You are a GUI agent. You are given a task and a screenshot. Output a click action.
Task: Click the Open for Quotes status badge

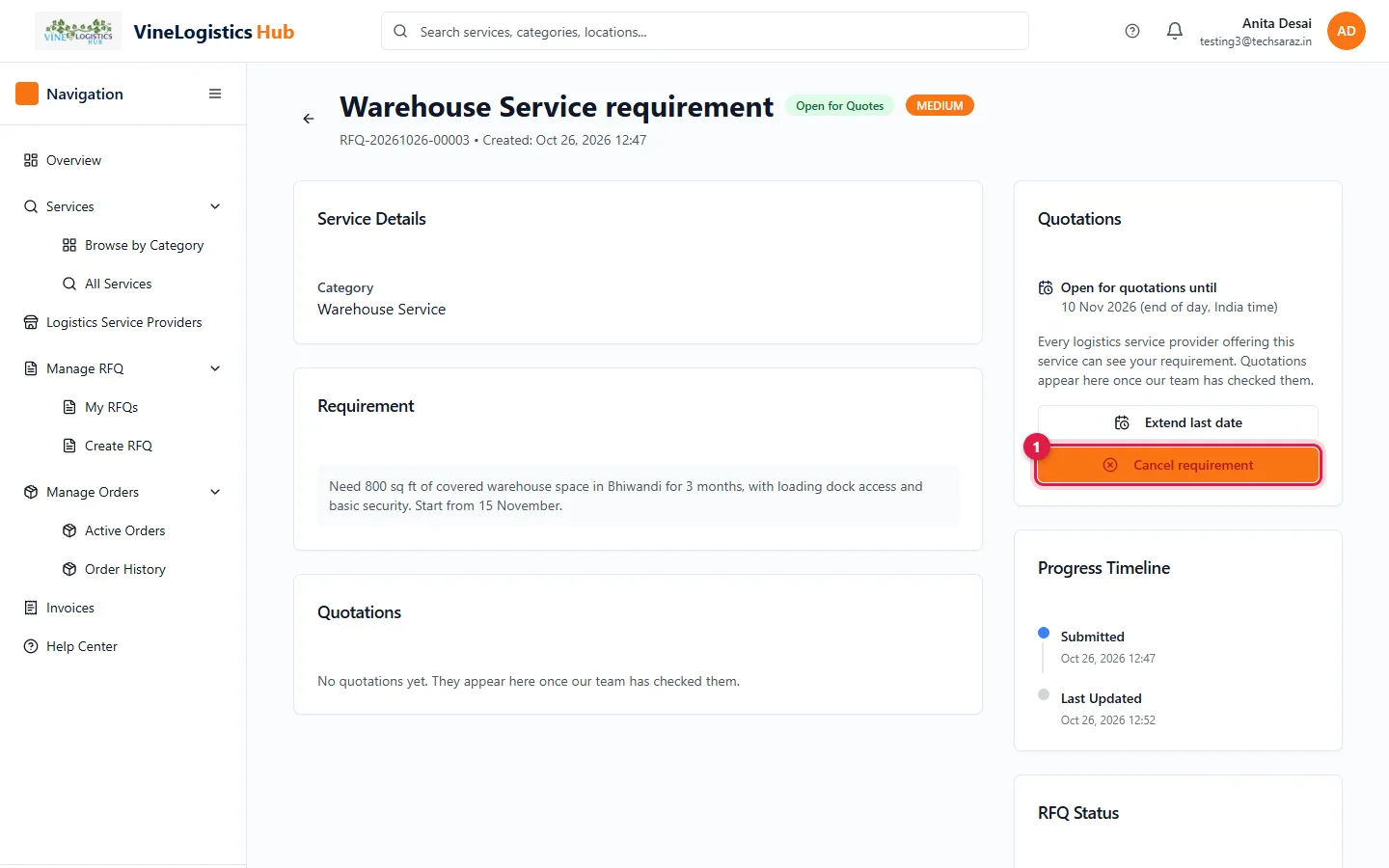(840, 106)
